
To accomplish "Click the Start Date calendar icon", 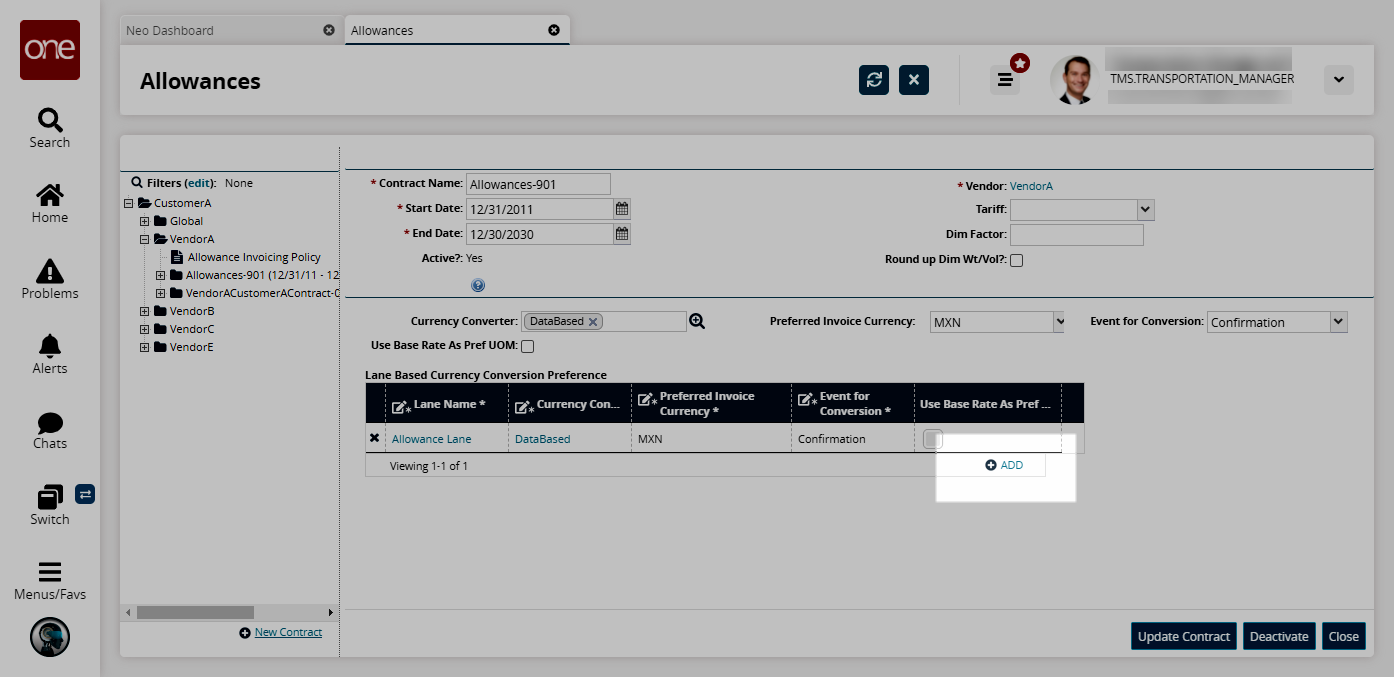I will pos(622,209).
